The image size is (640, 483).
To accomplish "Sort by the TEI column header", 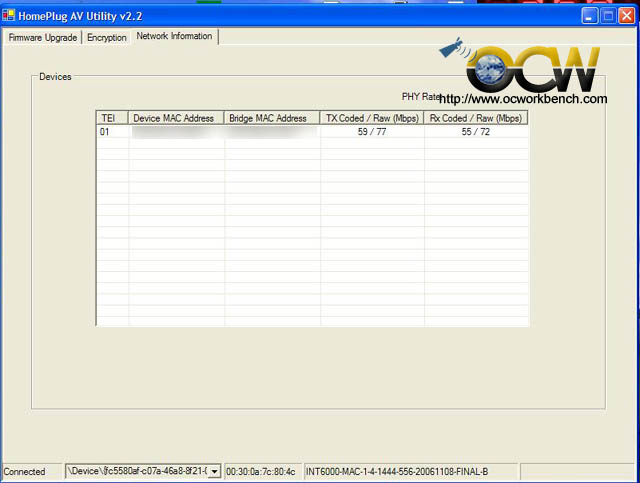I will [x=112, y=118].
